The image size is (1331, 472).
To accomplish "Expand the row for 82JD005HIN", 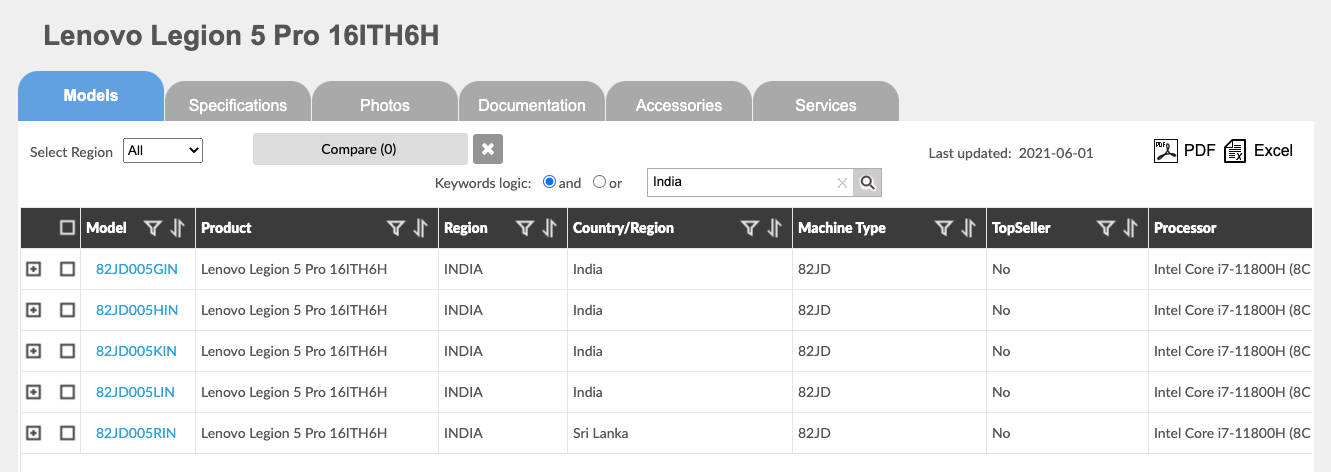I will 33,310.
